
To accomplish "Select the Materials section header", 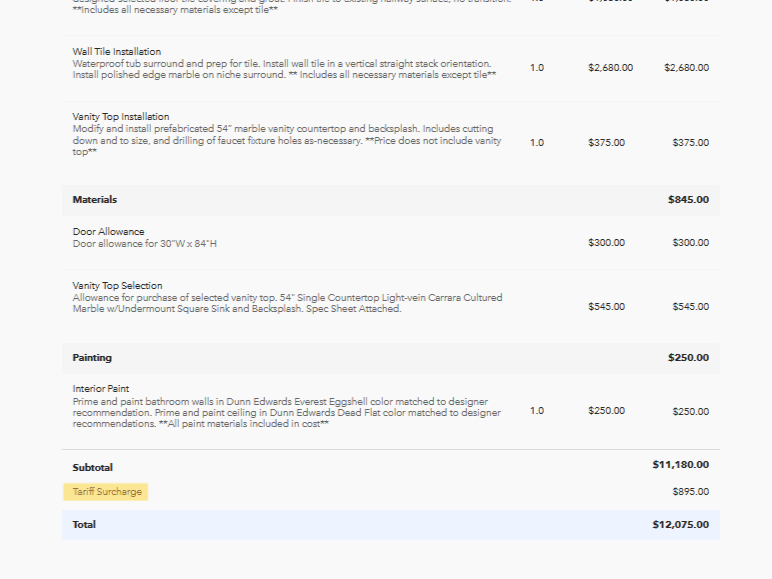I will point(94,200).
